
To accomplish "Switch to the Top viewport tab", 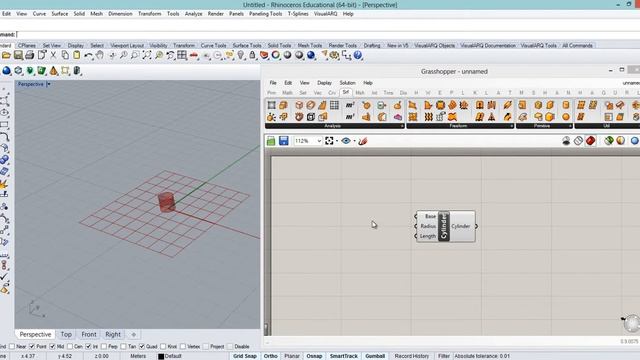I will pyautogui.click(x=66, y=334).
